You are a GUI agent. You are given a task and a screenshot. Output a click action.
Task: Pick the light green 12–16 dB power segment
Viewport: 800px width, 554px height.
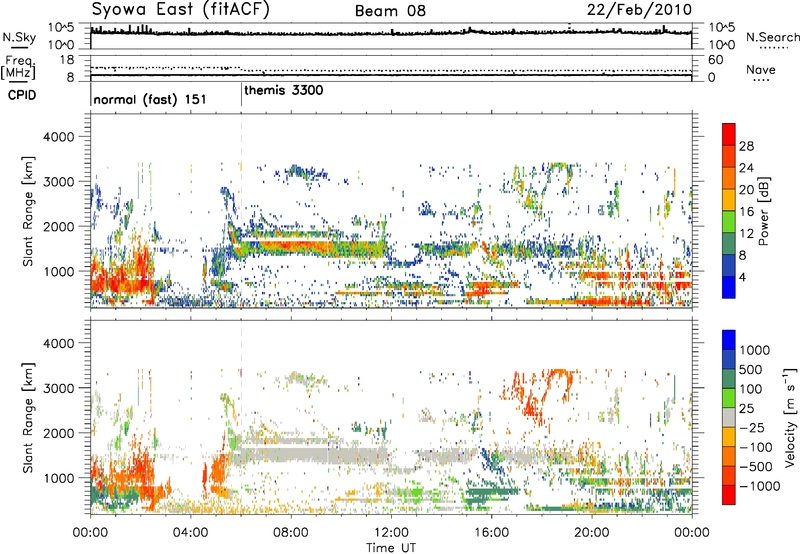pos(729,221)
